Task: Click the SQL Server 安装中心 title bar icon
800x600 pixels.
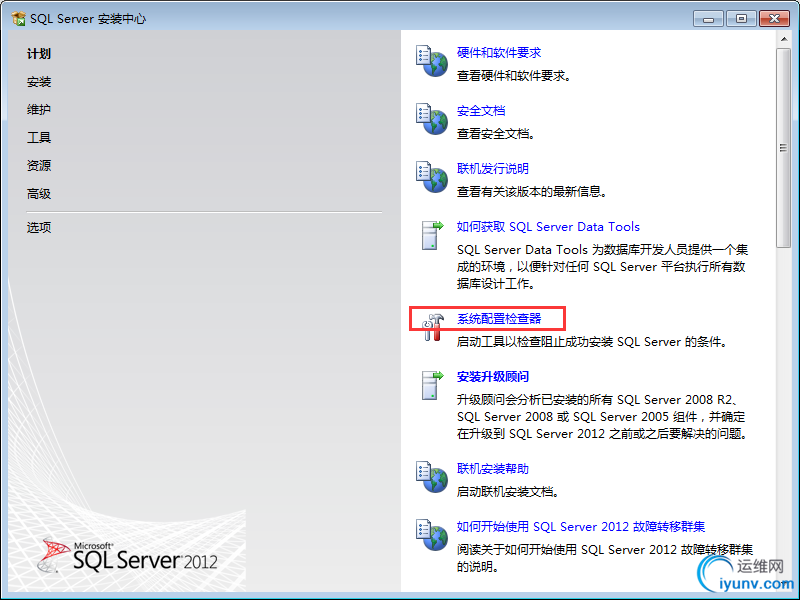Action: coord(18,19)
